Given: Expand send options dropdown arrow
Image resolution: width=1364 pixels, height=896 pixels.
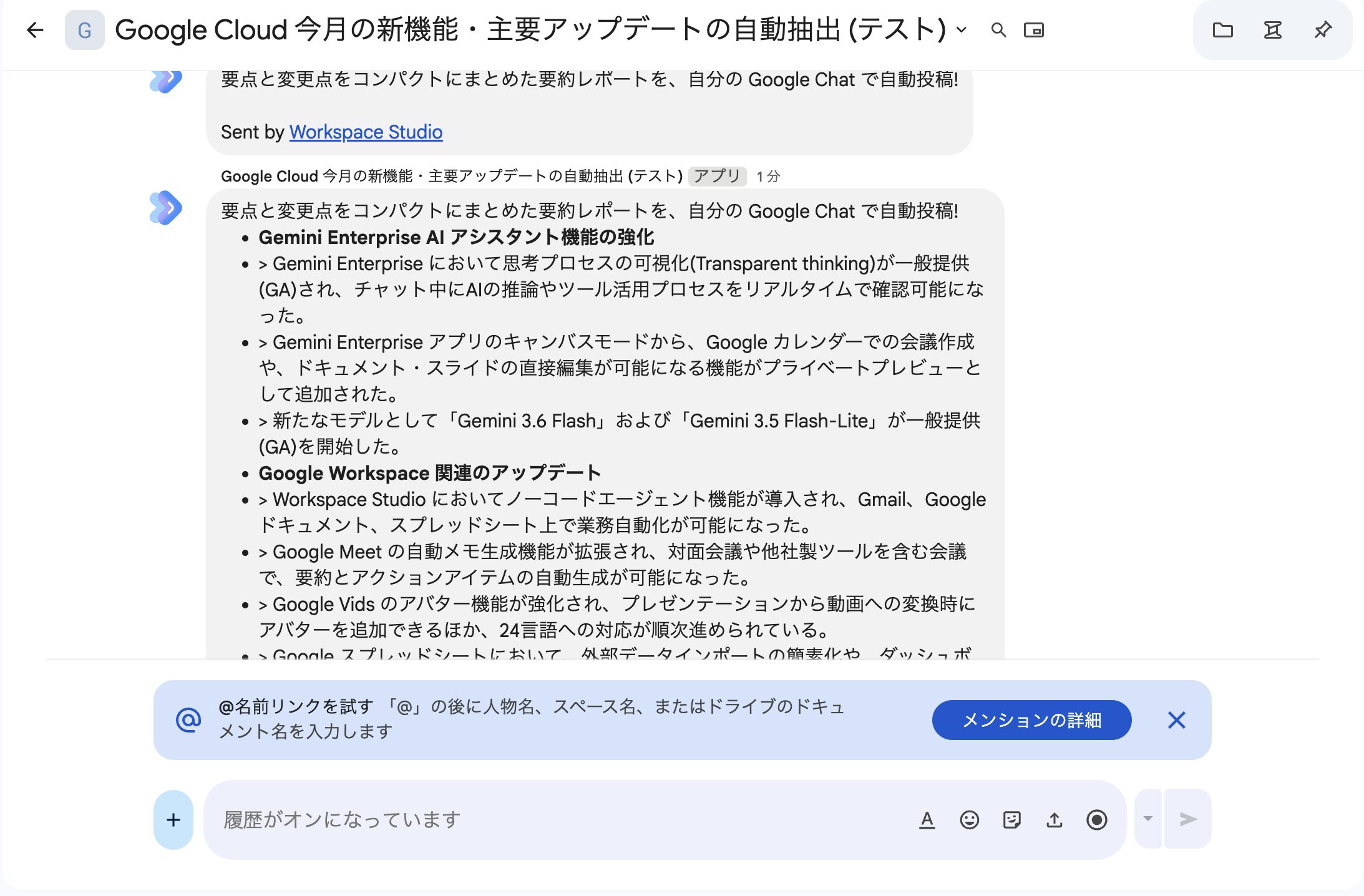Looking at the screenshot, I should tap(1148, 819).
